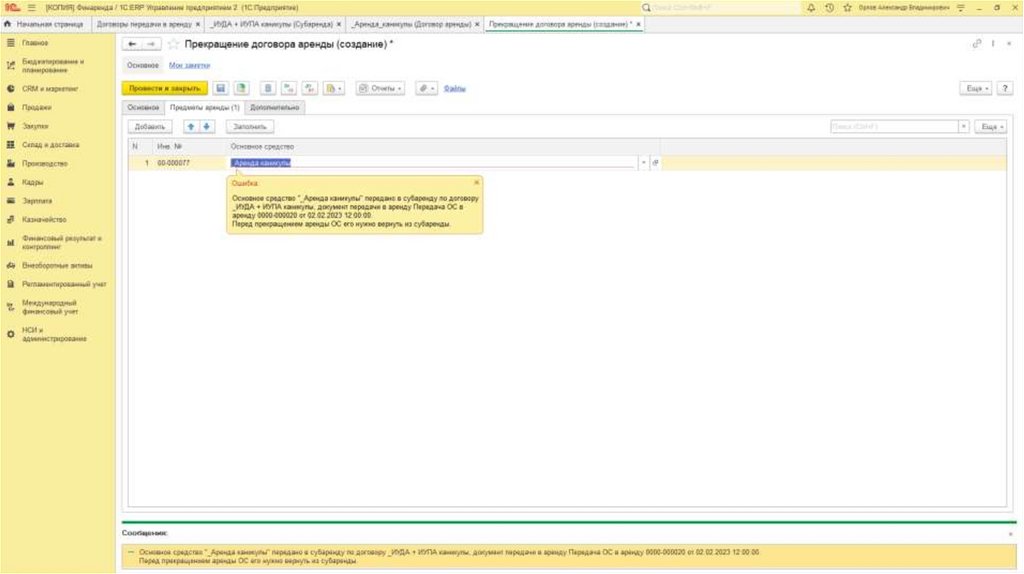Open the Продажи section
The width and height of the screenshot is (1024, 574).
pyautogui.click(x=36, y=107)
